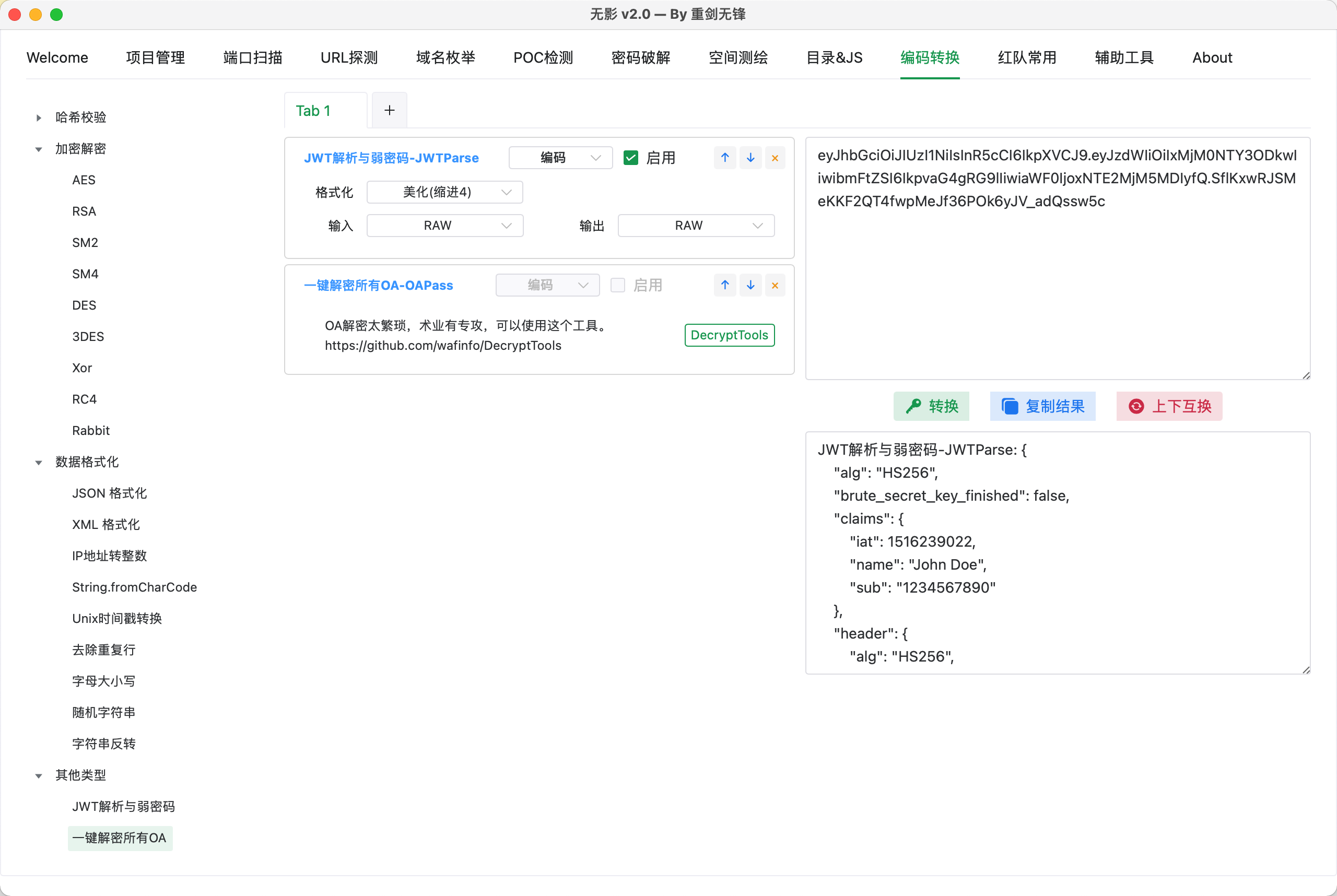The width and height of the screenshot is (1337, 896).
Task: Collapse the 加密解密 tree section
Action: coord(38,149)
